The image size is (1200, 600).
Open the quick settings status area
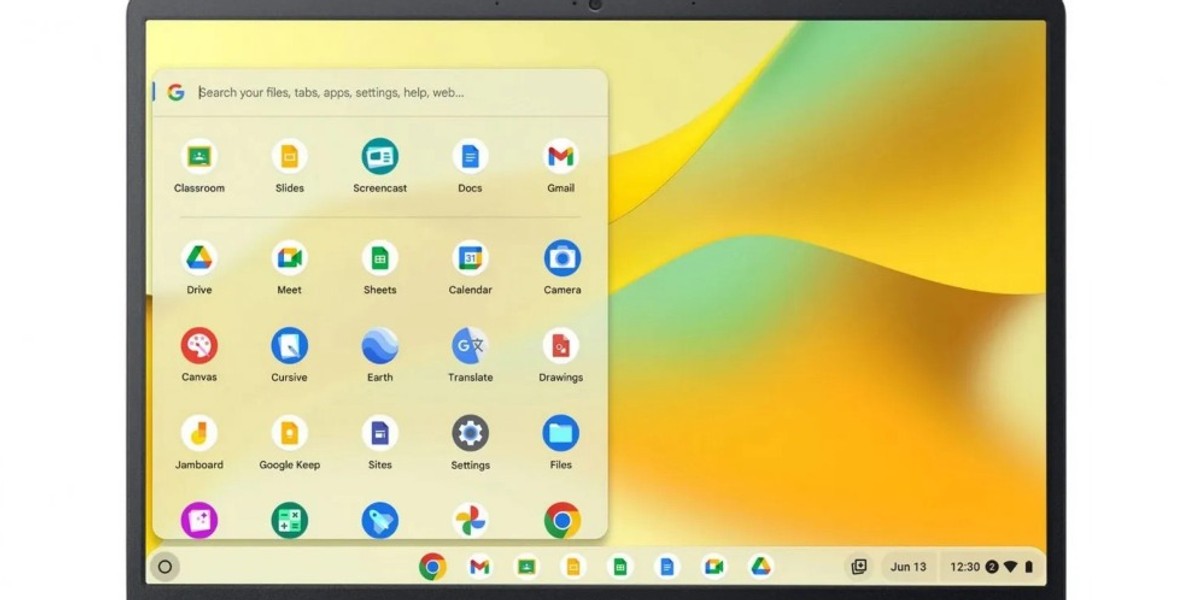point(990,566)
